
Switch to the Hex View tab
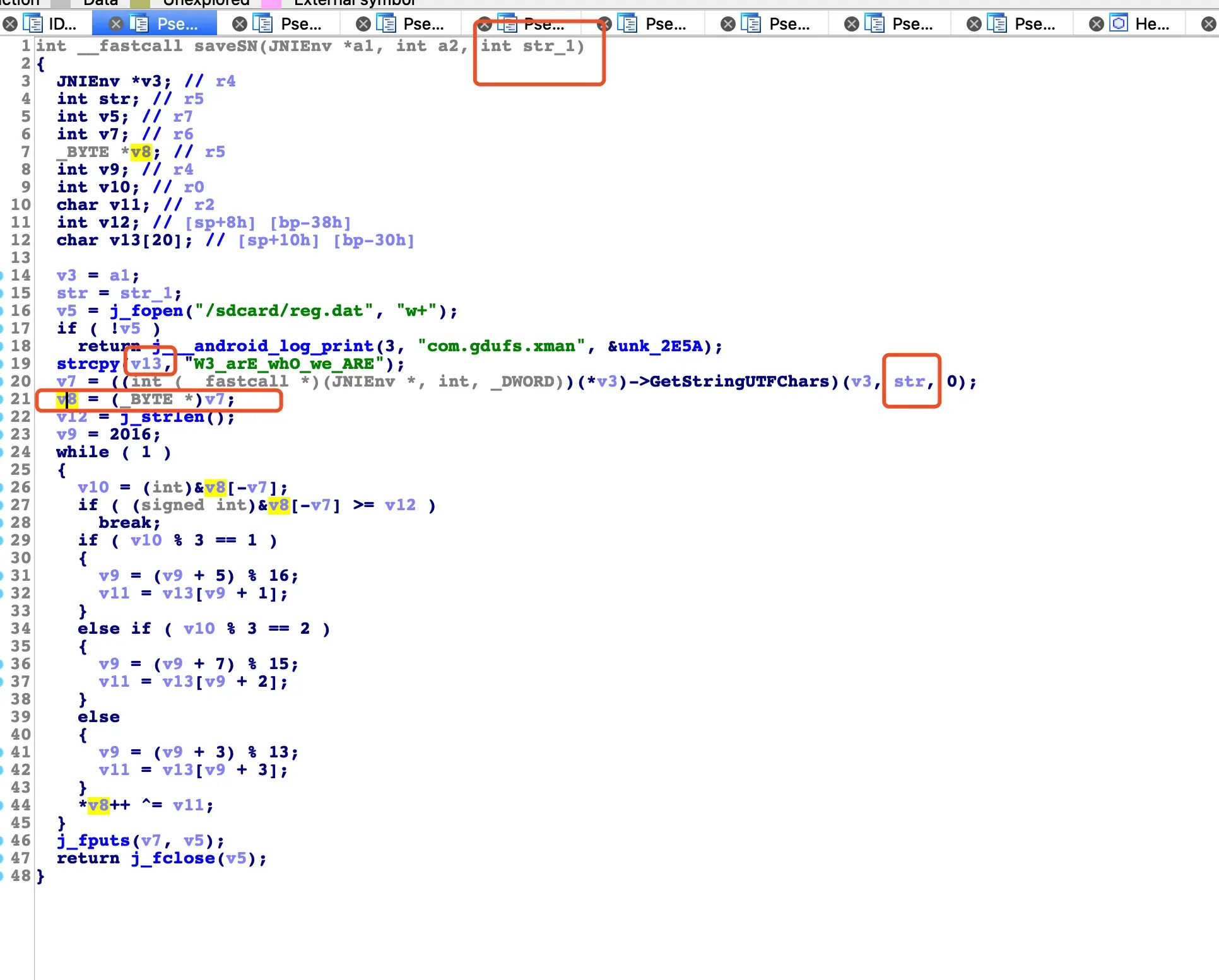pyautogui.click(x=1151, y=25)
